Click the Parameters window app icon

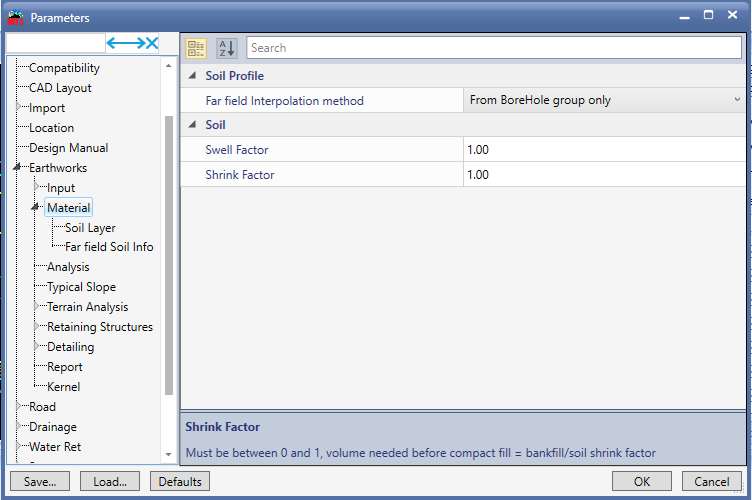click(x=15, y=17)
